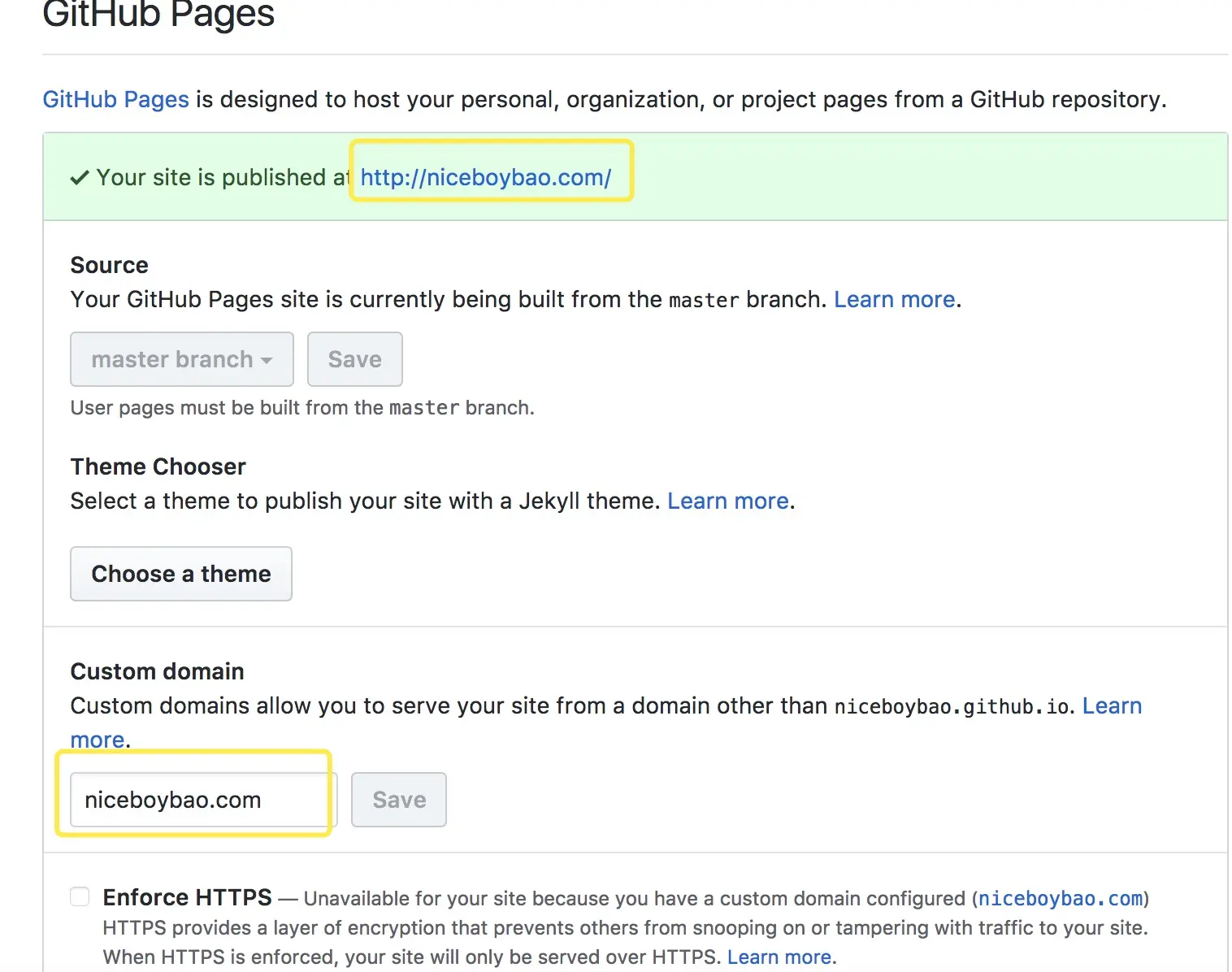The width and height of the screenshot is (1232, 972).
Task: Click the green checkmark published icon
Action: [79, 178]
